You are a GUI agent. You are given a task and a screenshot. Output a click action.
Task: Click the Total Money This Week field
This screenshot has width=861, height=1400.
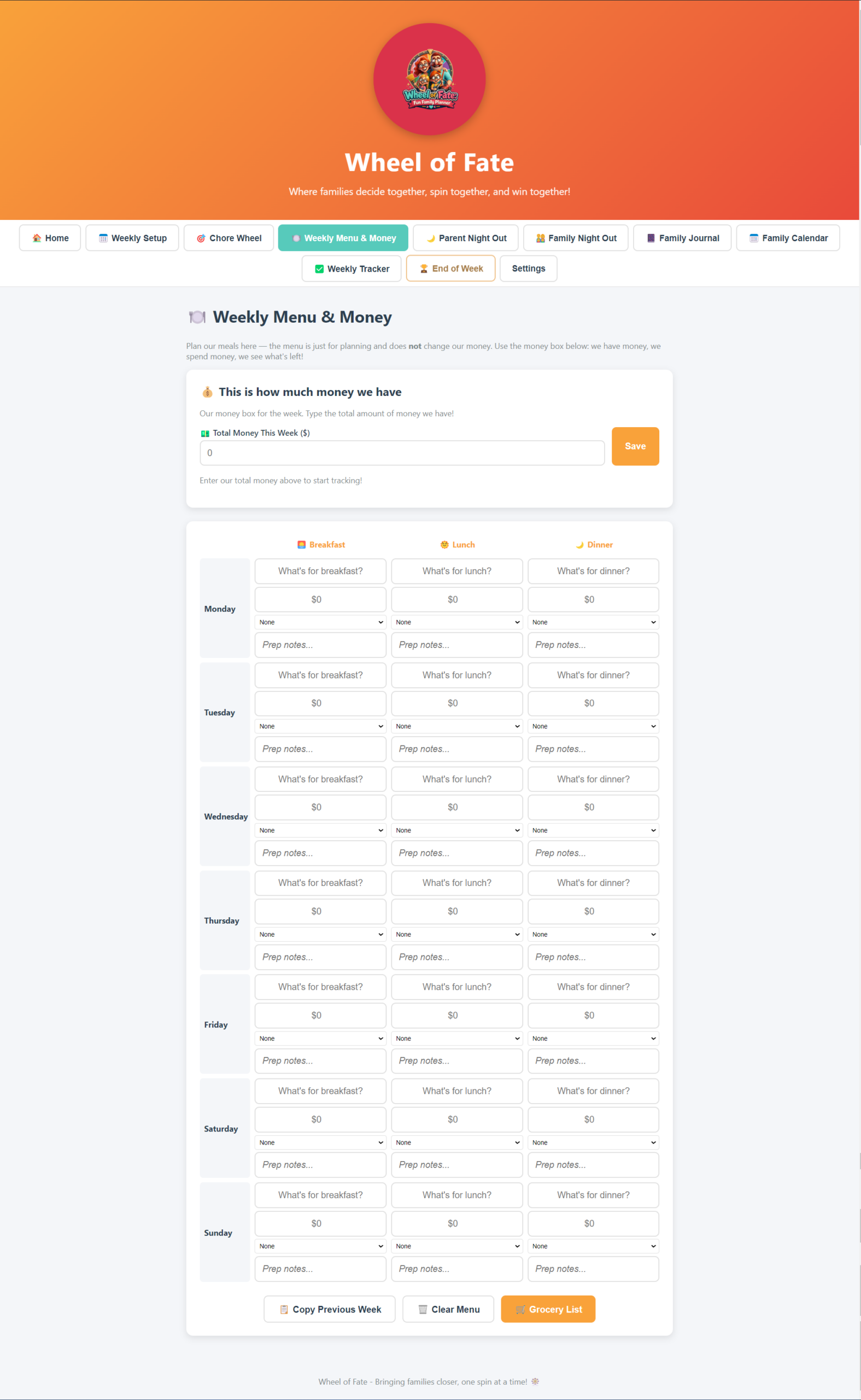(402, 453)
